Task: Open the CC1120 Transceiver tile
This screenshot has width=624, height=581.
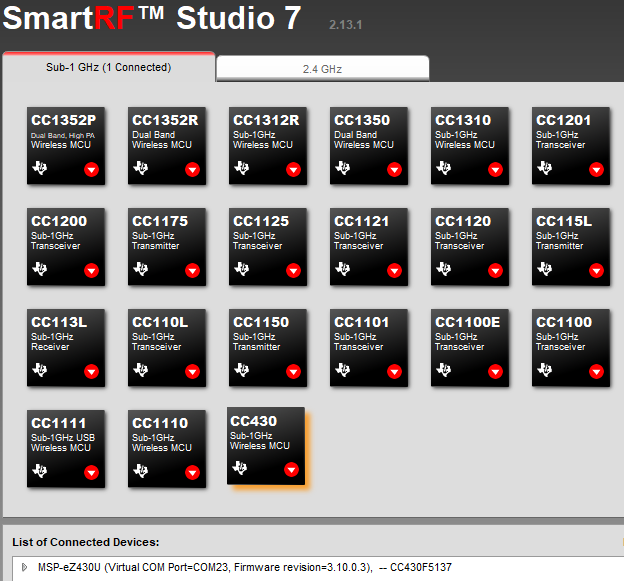Action: [470, 247]
